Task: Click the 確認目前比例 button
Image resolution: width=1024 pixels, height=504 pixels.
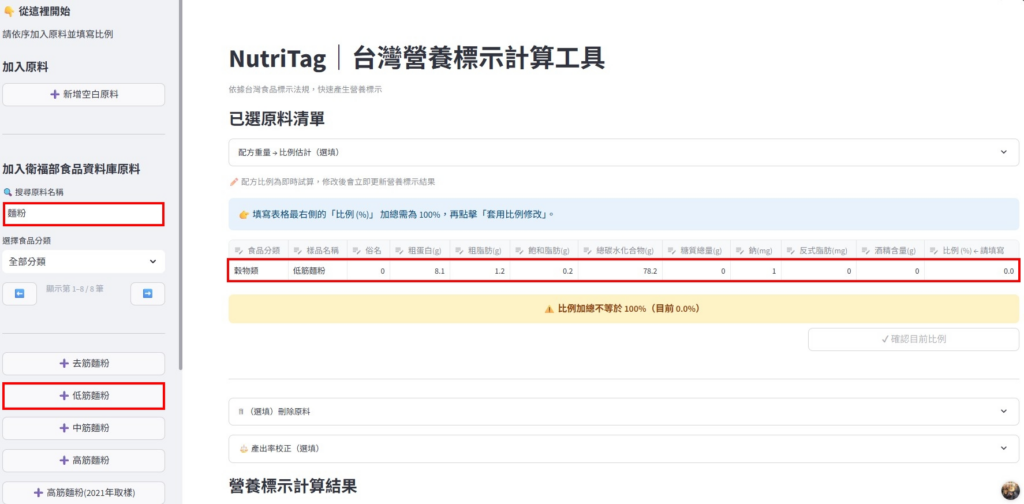Action: [914, 339]
